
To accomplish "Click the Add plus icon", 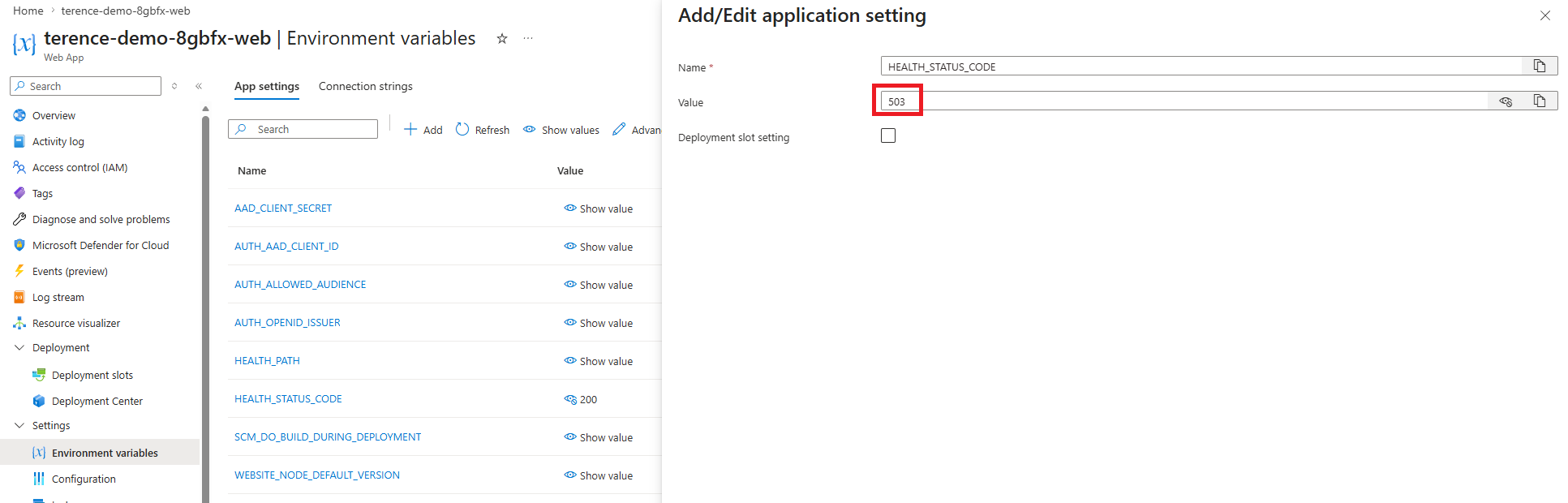I will click(x=411, y=130).
